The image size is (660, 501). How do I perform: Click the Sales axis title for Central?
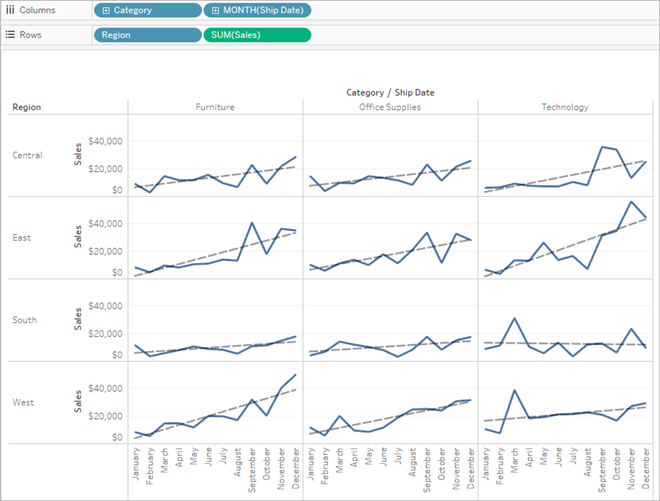[77, 154]
